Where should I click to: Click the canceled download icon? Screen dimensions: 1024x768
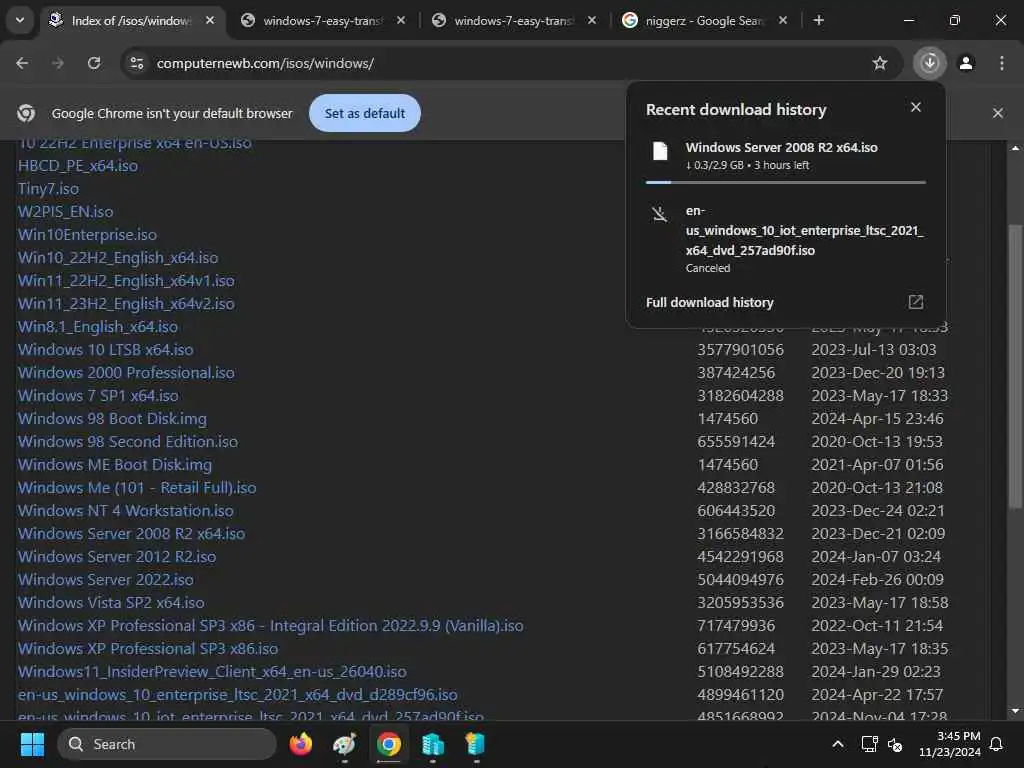(x=660, y=214)
